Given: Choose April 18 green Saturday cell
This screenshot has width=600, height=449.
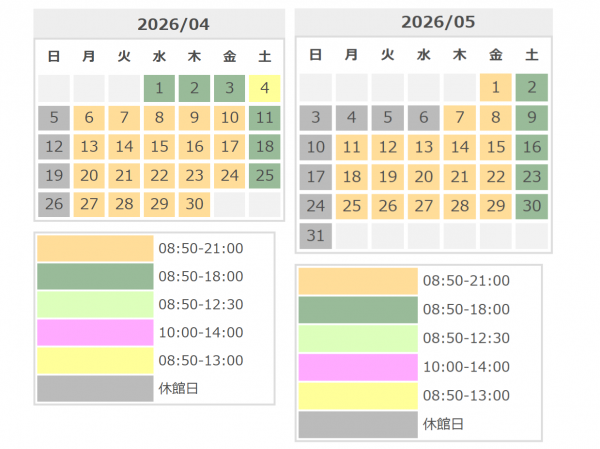Looking at the screenshot, I should [x=265, y=147].
